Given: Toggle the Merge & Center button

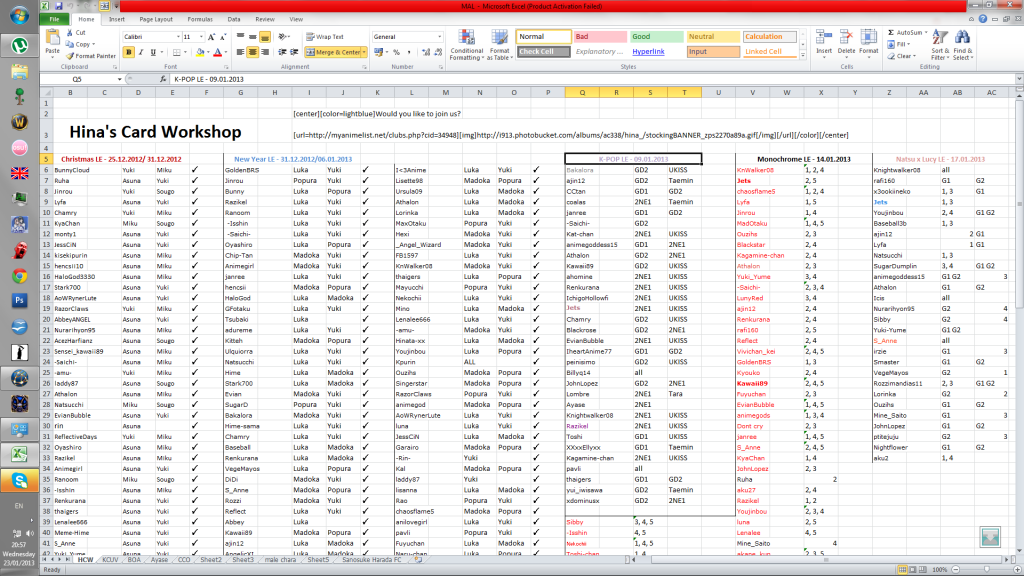Looking at the screenshot, I should point(335,52).
